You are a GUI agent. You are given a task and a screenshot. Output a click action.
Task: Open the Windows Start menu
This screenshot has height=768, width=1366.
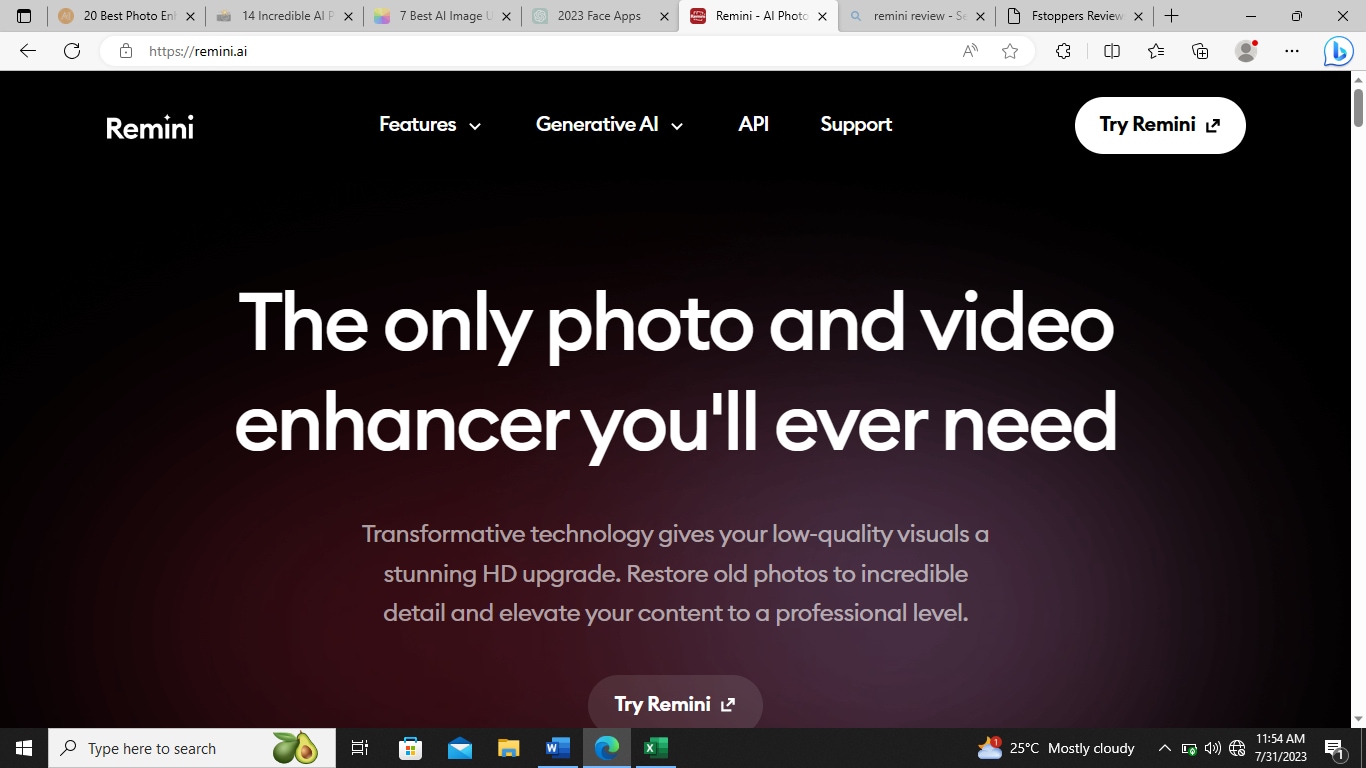pos(24,748)
